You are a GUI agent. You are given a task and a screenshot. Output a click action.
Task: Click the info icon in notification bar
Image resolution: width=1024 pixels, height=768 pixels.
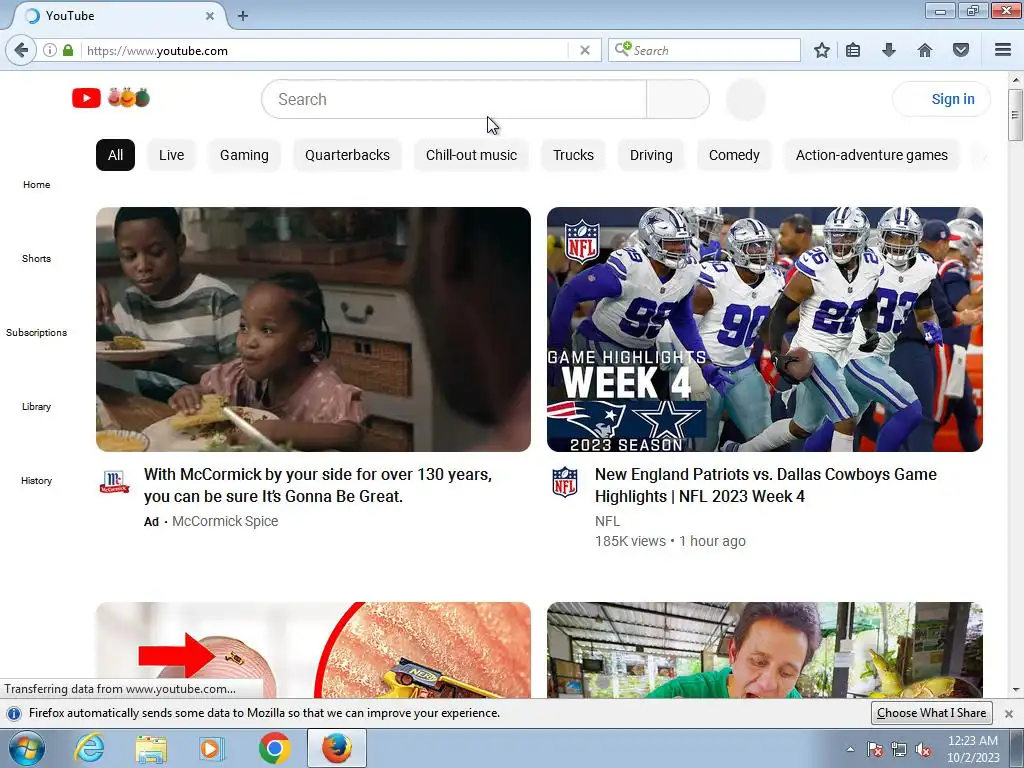tap(14, 713)
